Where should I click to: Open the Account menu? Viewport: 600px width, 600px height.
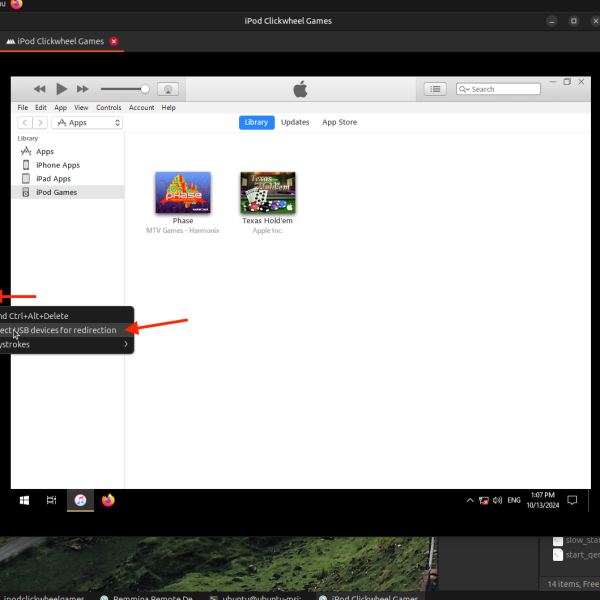(141, 108)
